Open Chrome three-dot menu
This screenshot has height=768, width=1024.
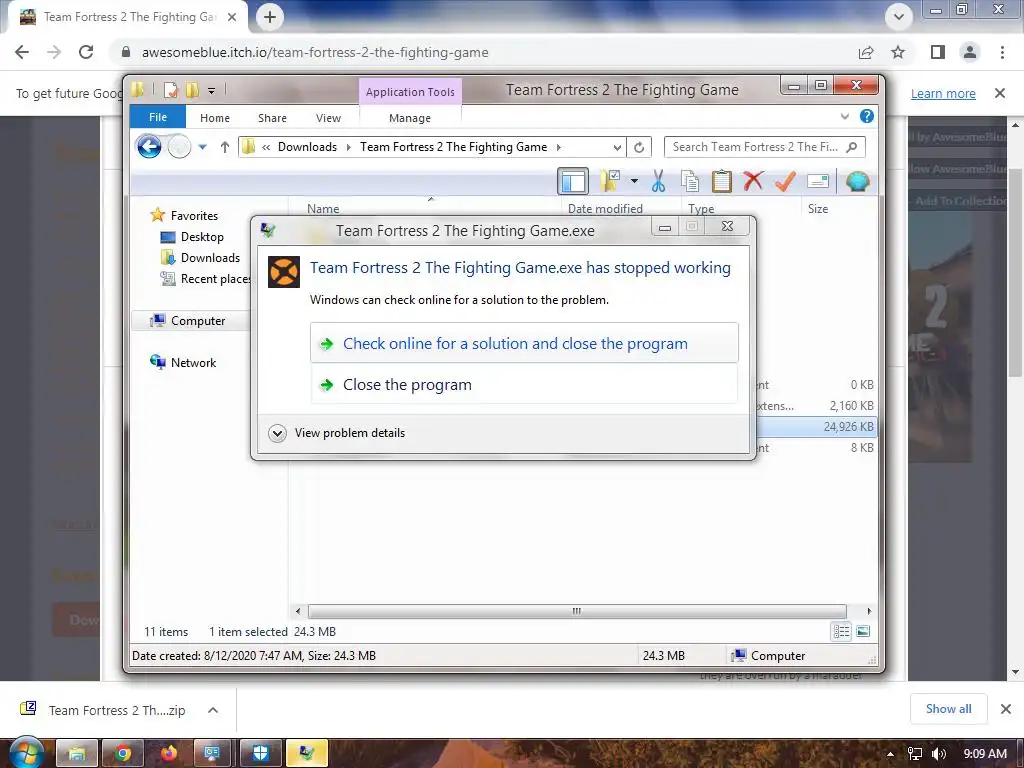(x=1002, y=52)
